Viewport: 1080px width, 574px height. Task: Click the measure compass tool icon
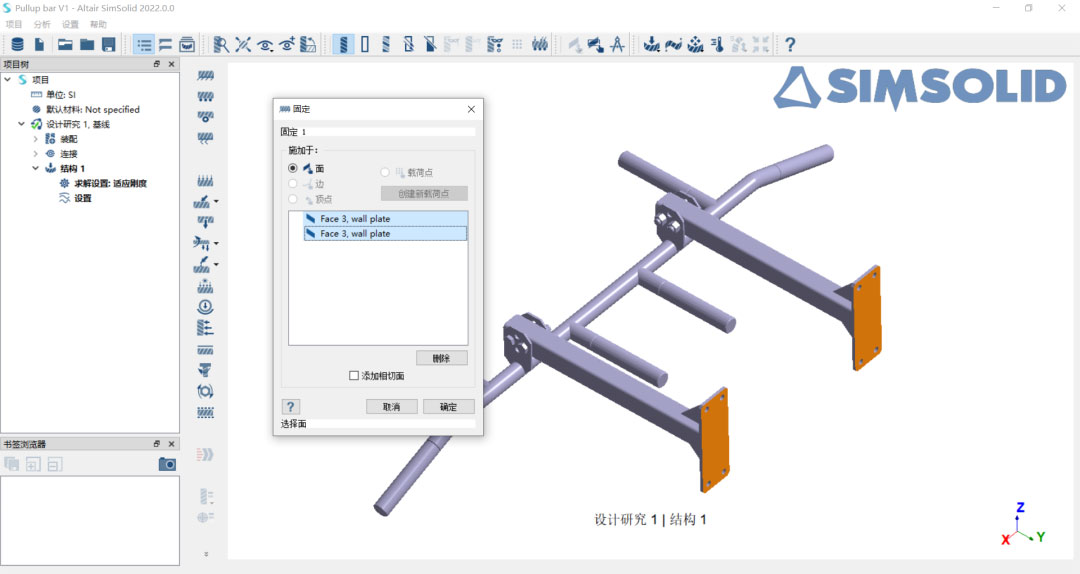click(x=617, y=44)
